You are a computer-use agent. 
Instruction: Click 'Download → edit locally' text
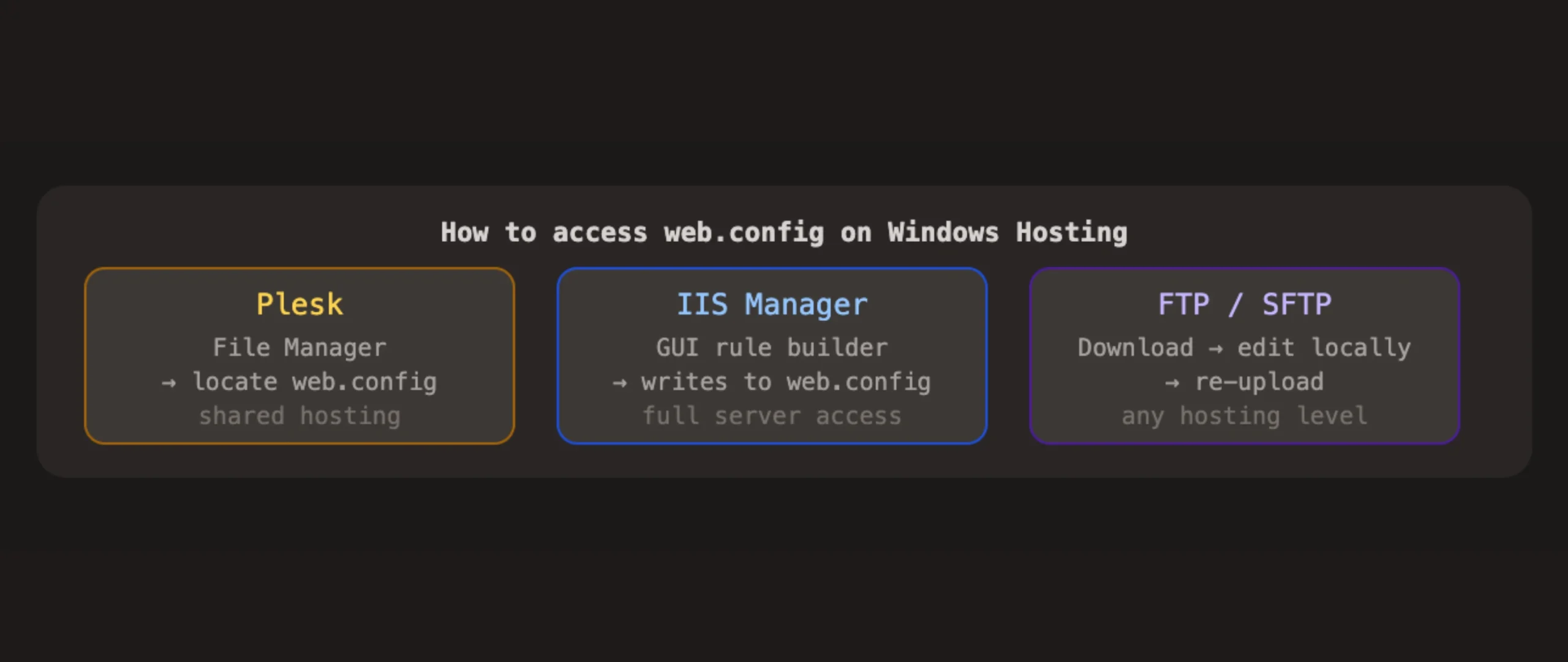(1245, 347)
